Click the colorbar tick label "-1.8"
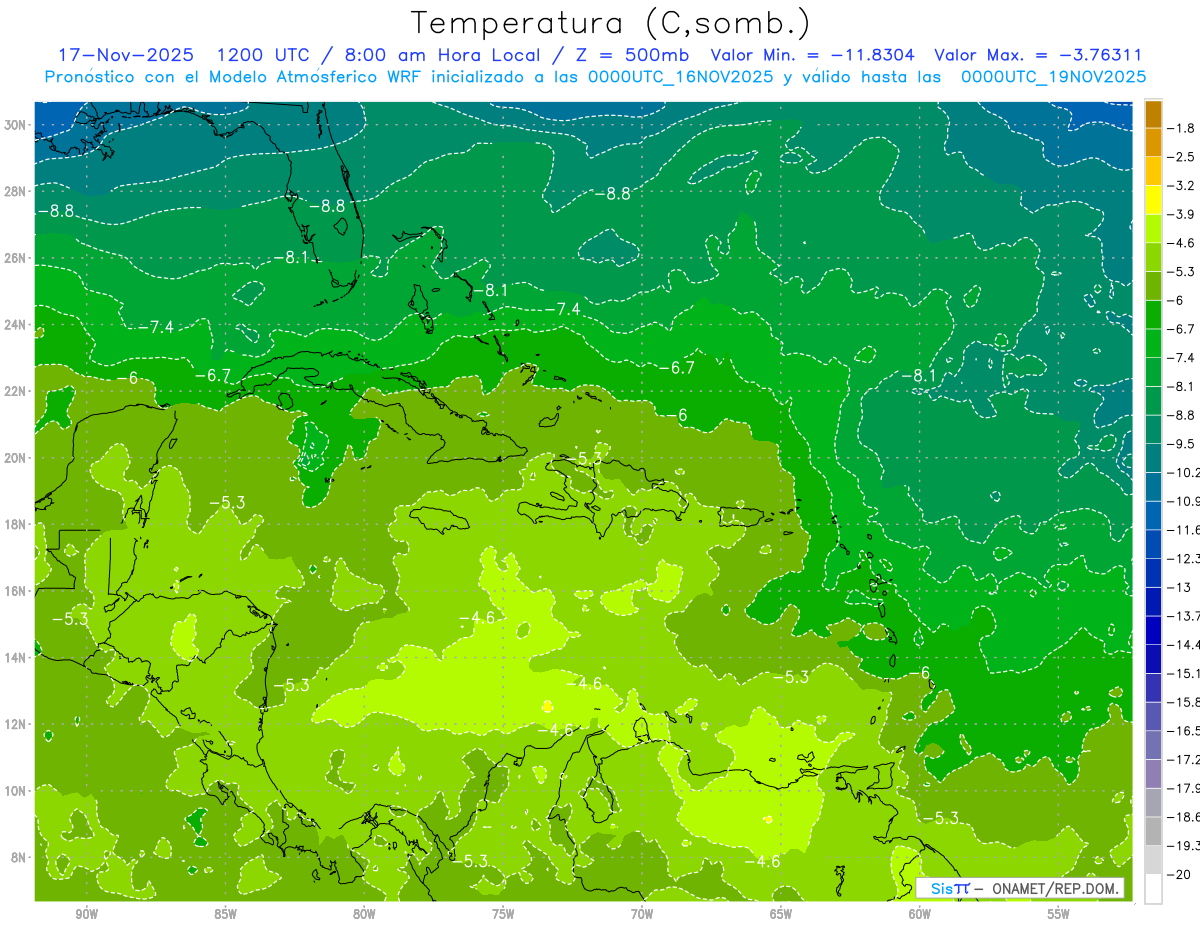This screenshot has height=927, width=1200. (1182, 128)
